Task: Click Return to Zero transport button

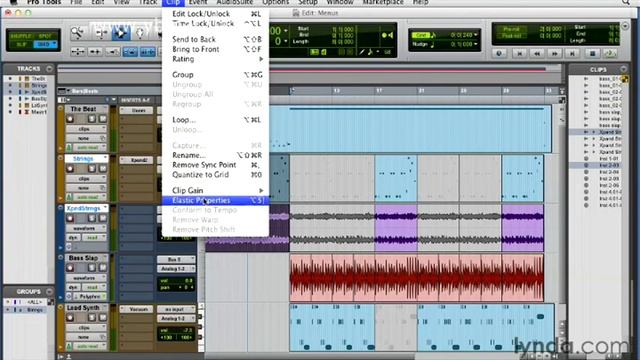Action: (520, 53)
